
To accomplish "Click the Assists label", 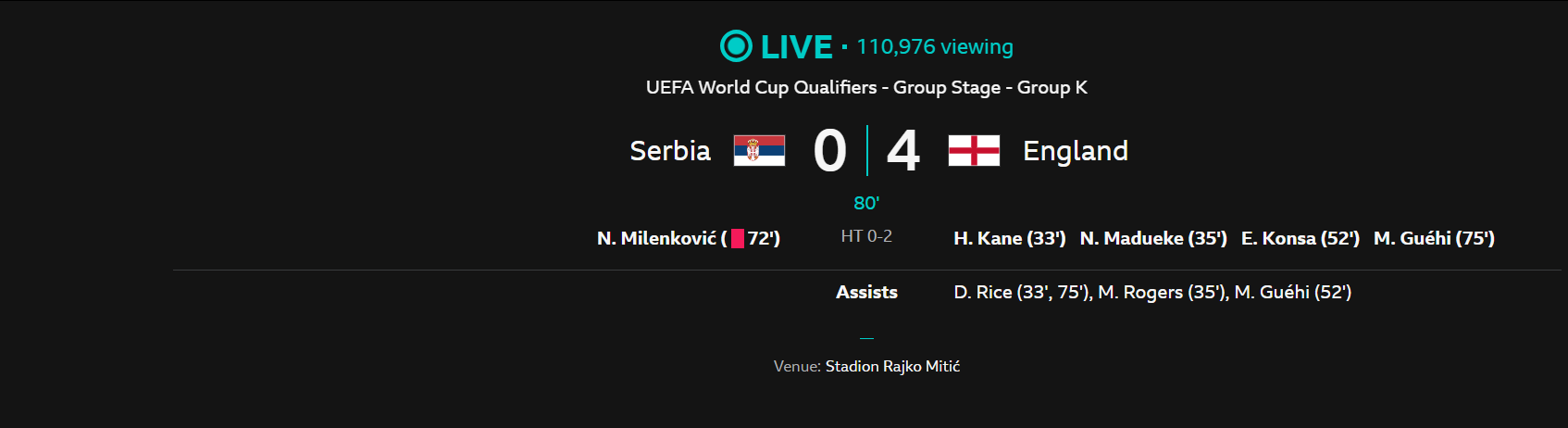I will [866, 292].
